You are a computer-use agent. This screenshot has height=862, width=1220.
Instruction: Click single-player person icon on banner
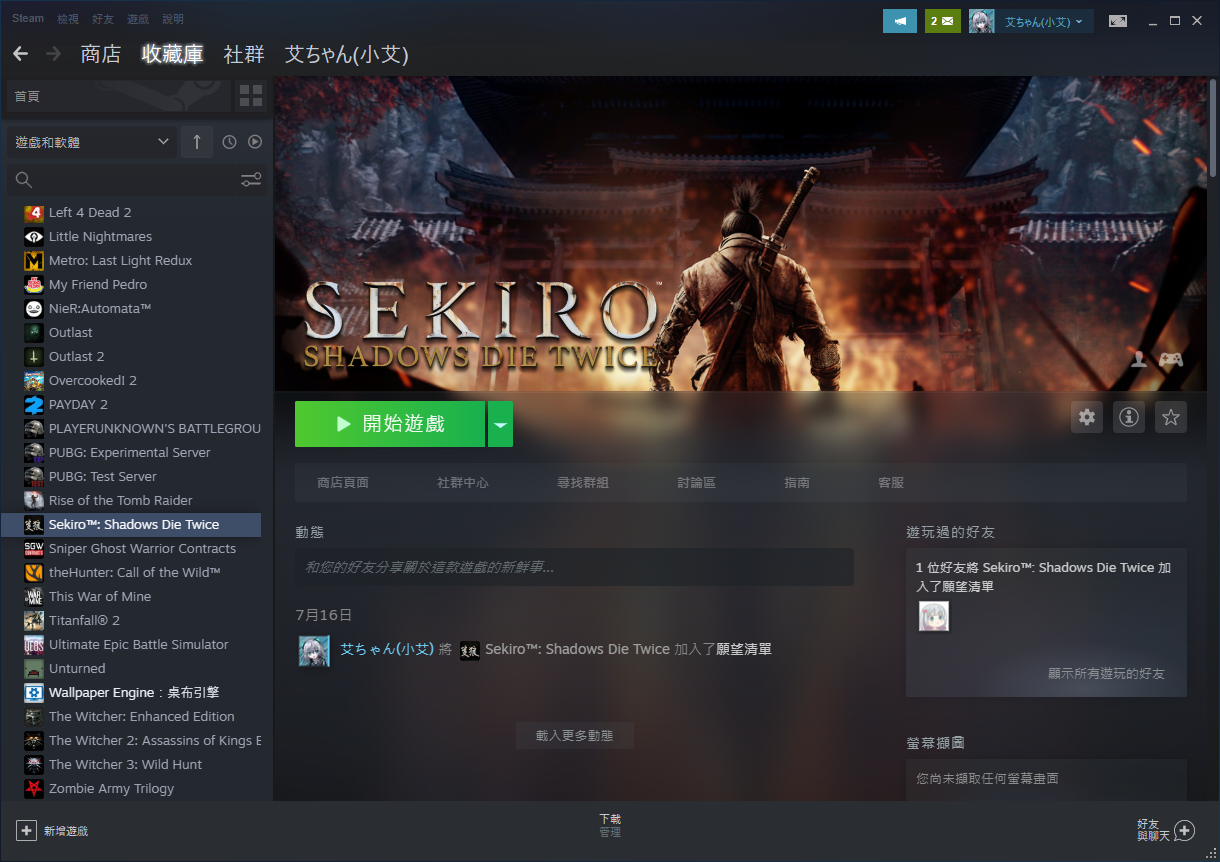tap(1139, 359)
